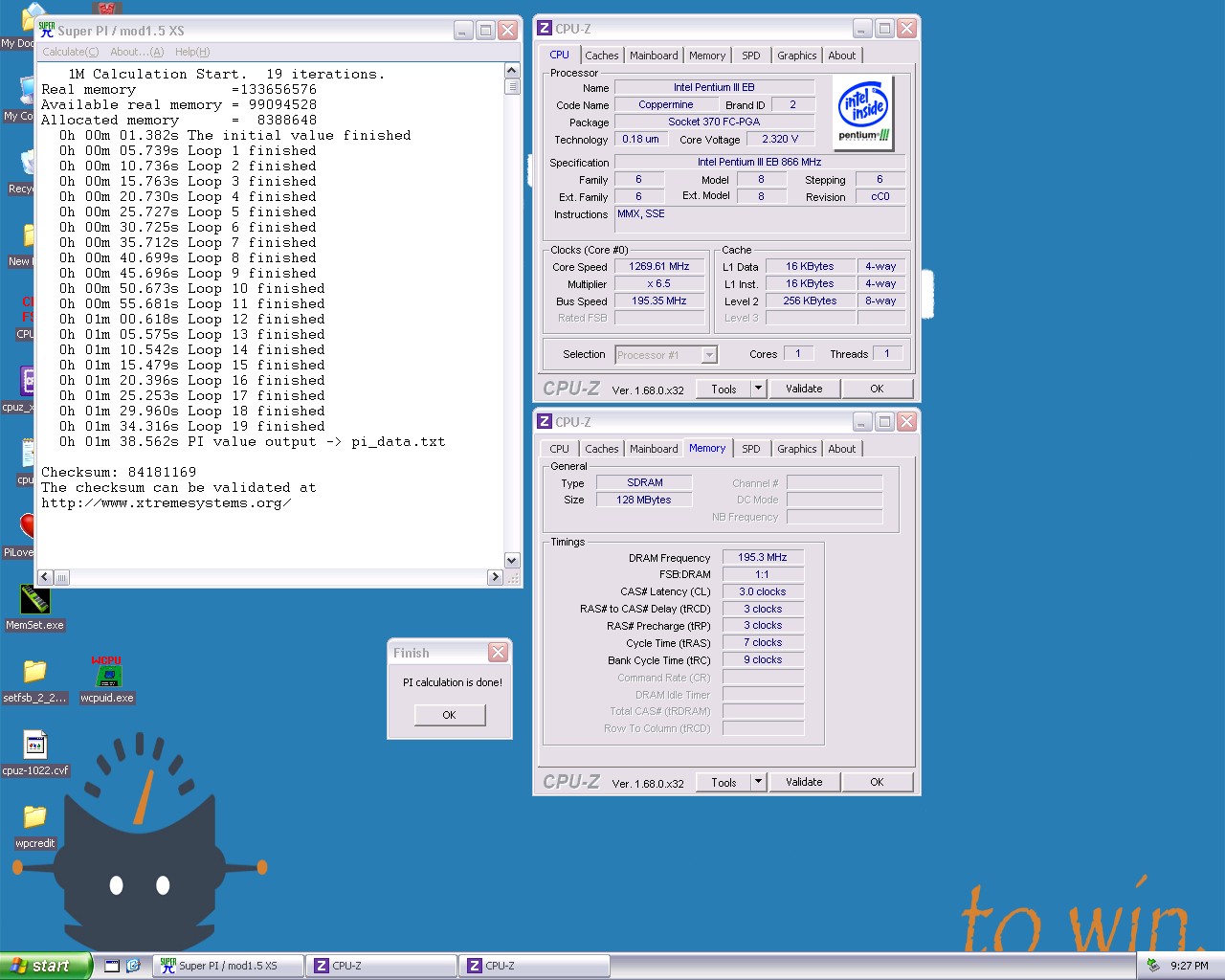Close the Finish dialog with X

tap(498, 653)
